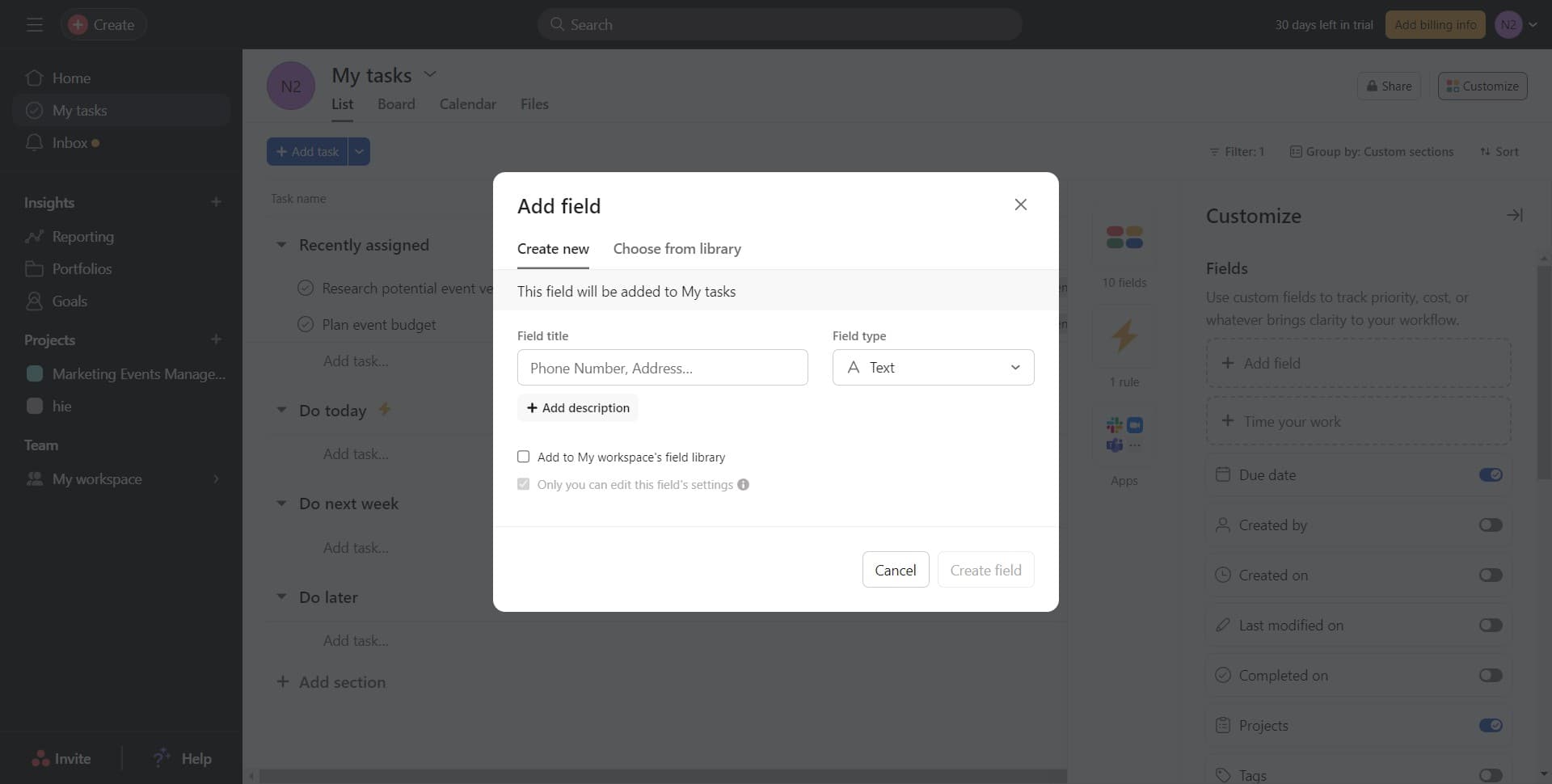Collapse the Customize panel arrow icon
This screenshot has width=1552, height=784.
1514,215
